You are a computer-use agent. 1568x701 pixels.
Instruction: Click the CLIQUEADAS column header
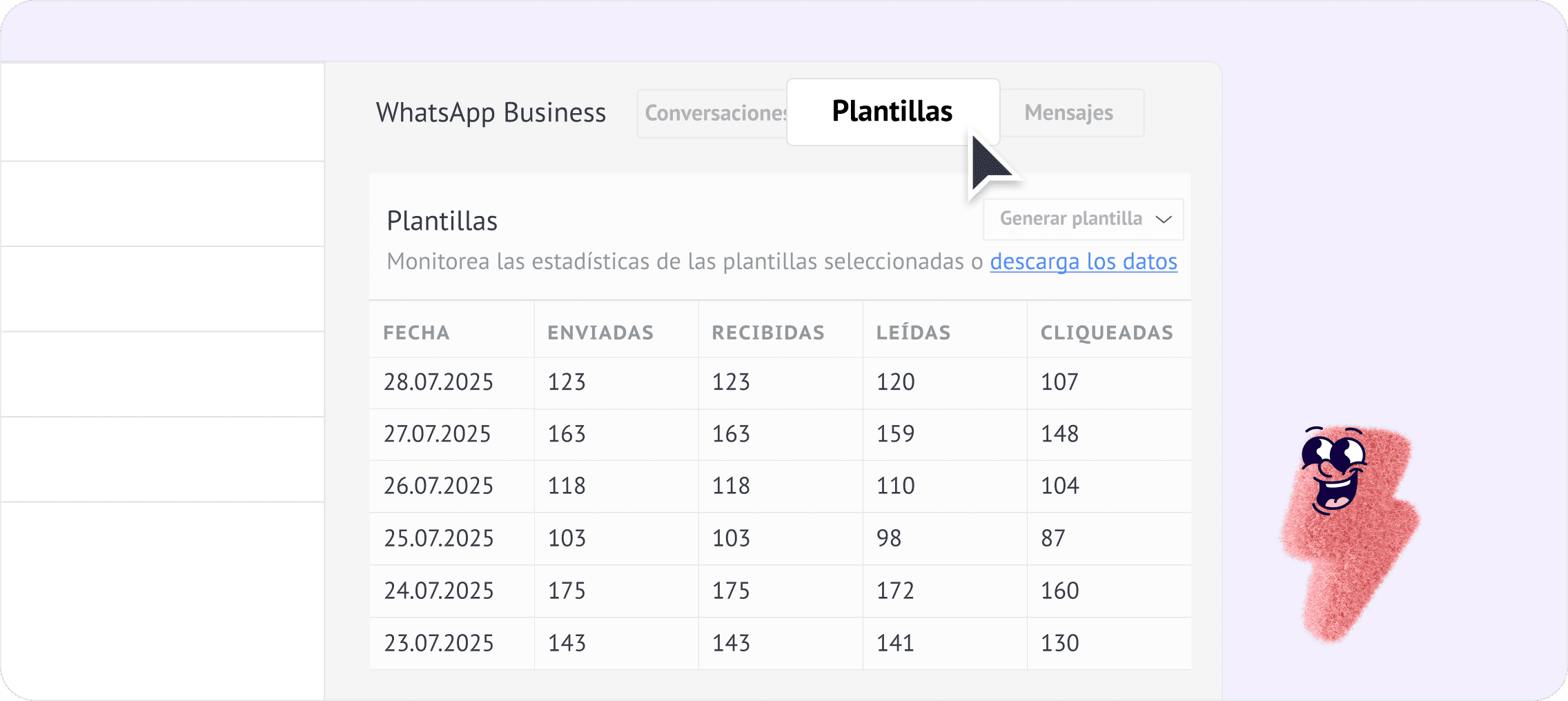point(1107,333)
